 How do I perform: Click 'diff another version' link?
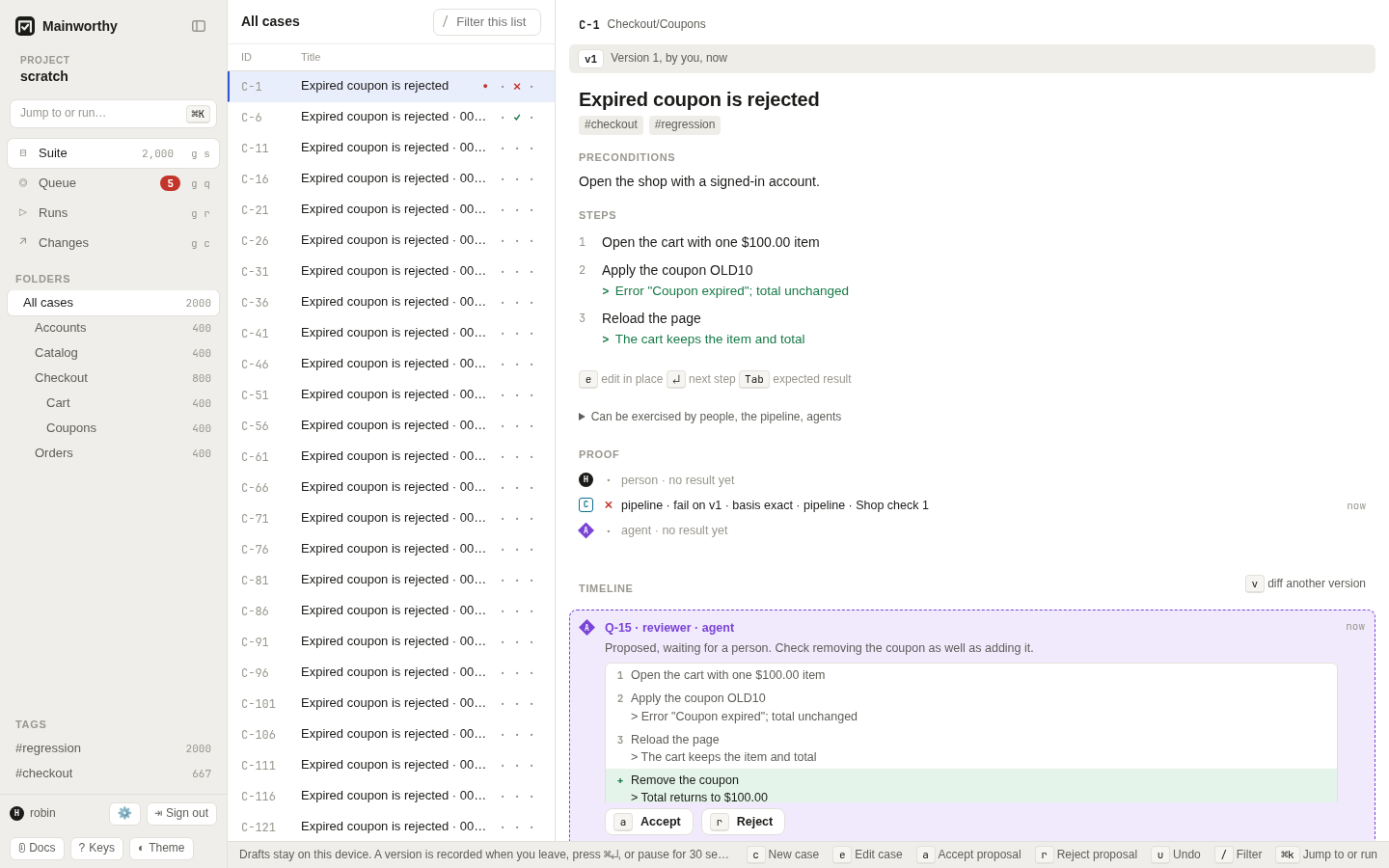[1306, 583]
